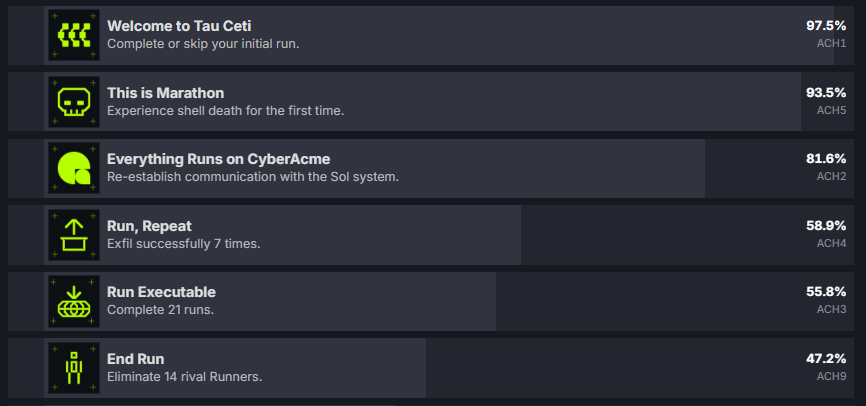Select the End Run achievement title
This screenshot has width=866, height=406.
pyautogui.click(x=135, y=358)
